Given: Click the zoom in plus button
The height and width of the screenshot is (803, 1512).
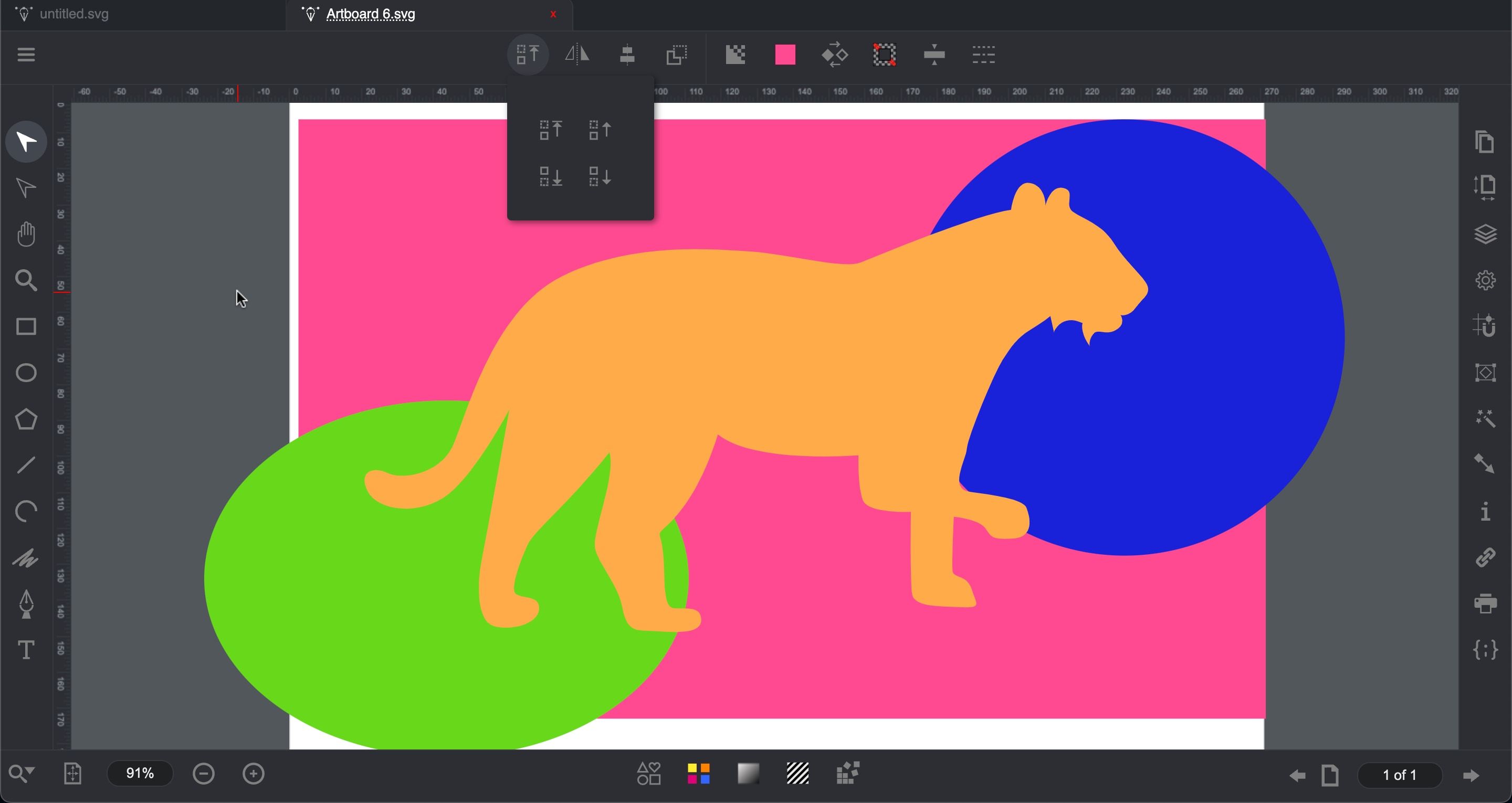Looking at the screenshot, I should click(x=254, y=774).
